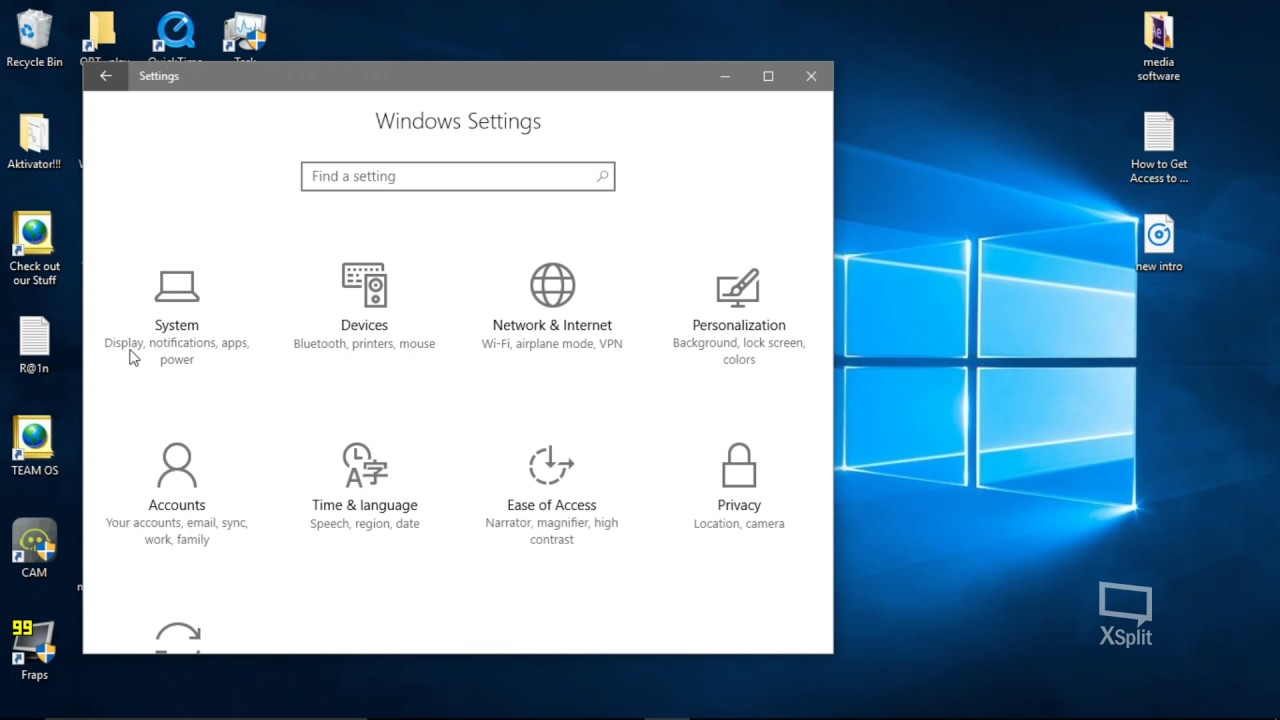Image resolution: width=1280 pixels, height=720 pixels.
Task: Open the Network & Internet globe icon
Action: click(x=552, y=285)
